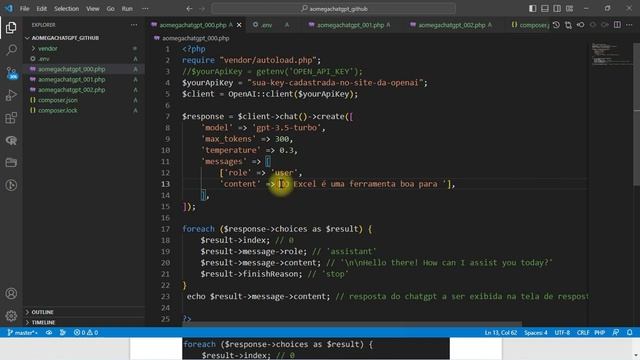Go back using the navigation arrow

(189, 9)
